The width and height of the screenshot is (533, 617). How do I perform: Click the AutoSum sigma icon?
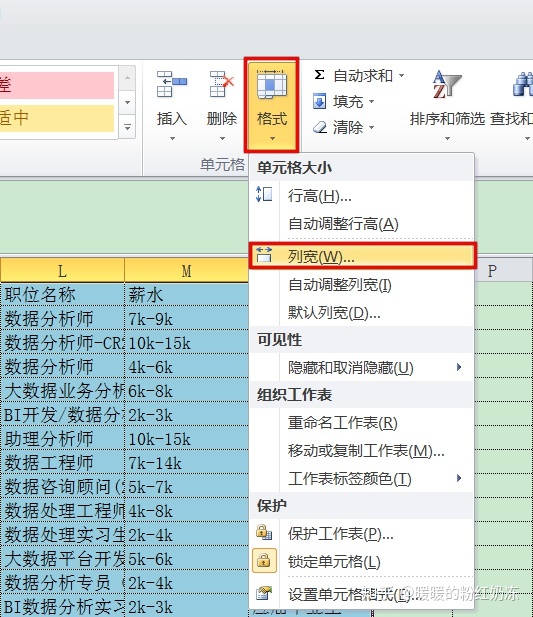pyautogui.click(x=319, y=74)
